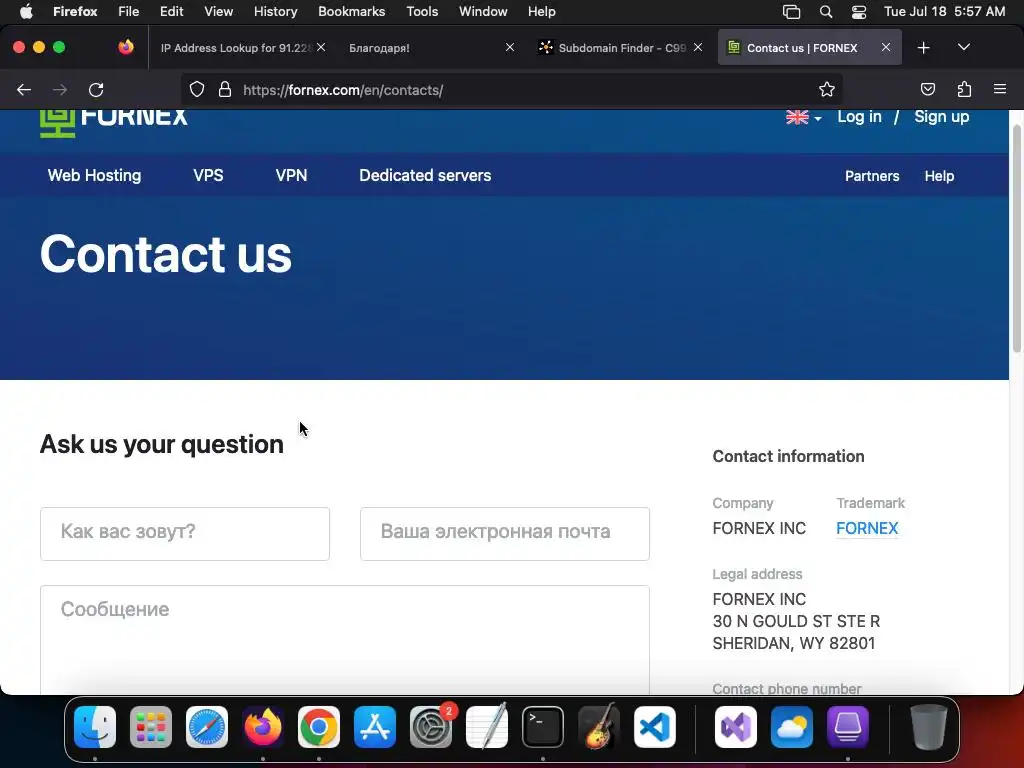Reload the page with the refresh icon
This screenshot has height=768, width=1024.
coord(96,90)
